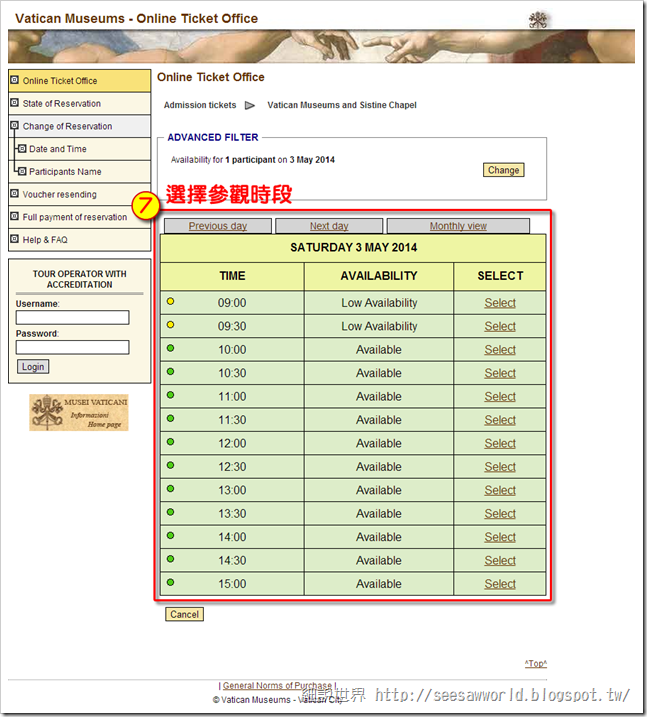Screen dimensions: 647x717
Task: Open Online Ticket Office sidebar item
Action: (79, 81)
